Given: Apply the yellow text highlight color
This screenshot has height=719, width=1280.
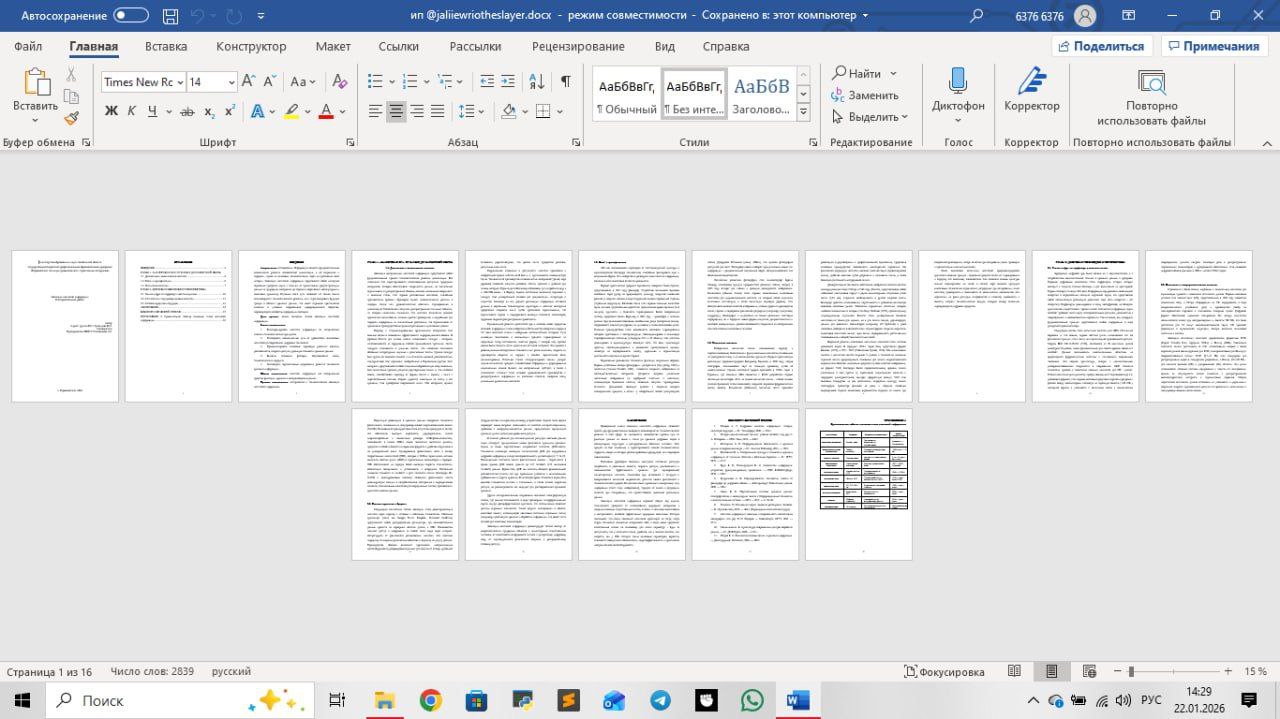Looking at the screenshot, I should [x=291, y=111].
